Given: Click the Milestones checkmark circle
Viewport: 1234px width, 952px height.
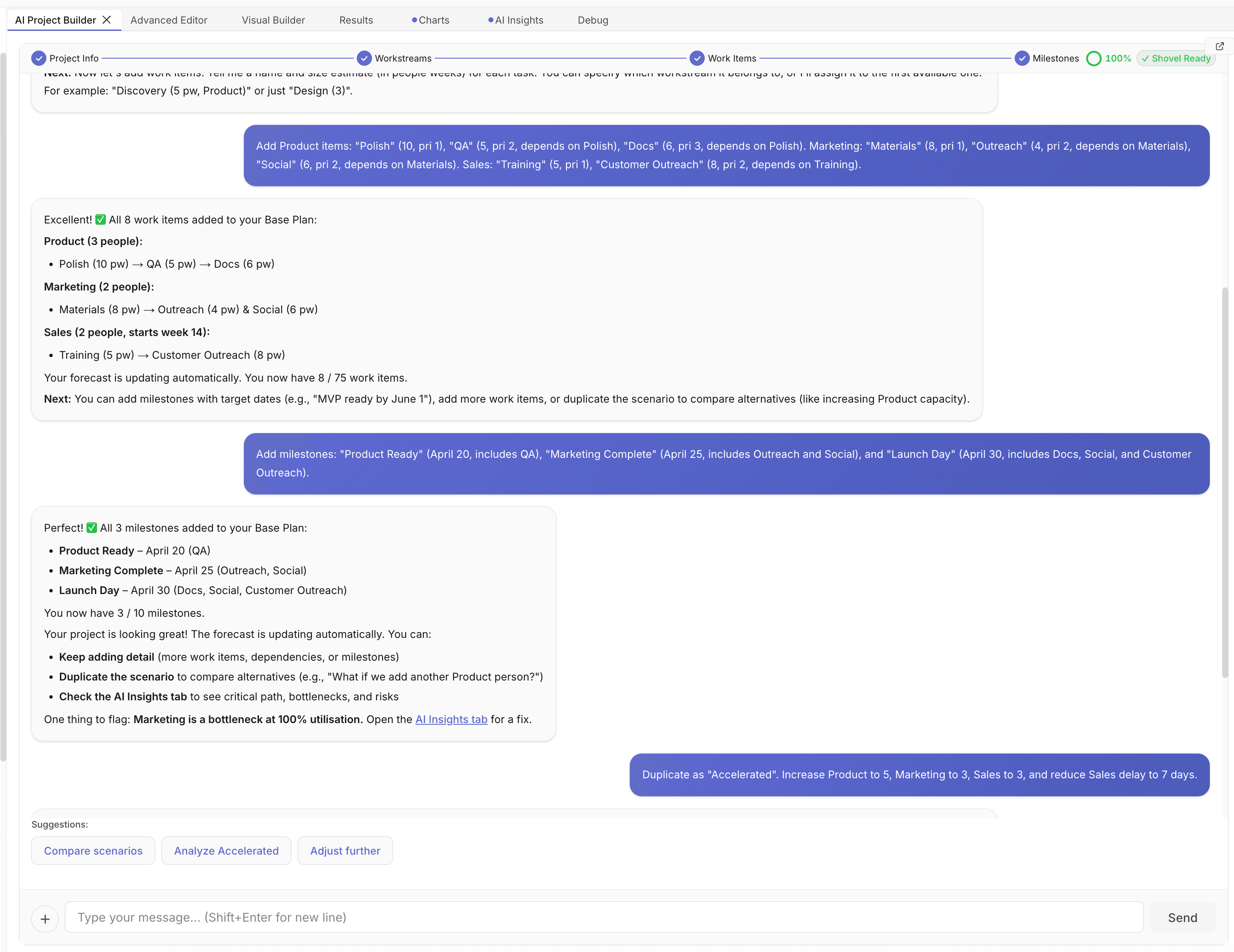Looking at the screenshot, I should click(1022, 58).
